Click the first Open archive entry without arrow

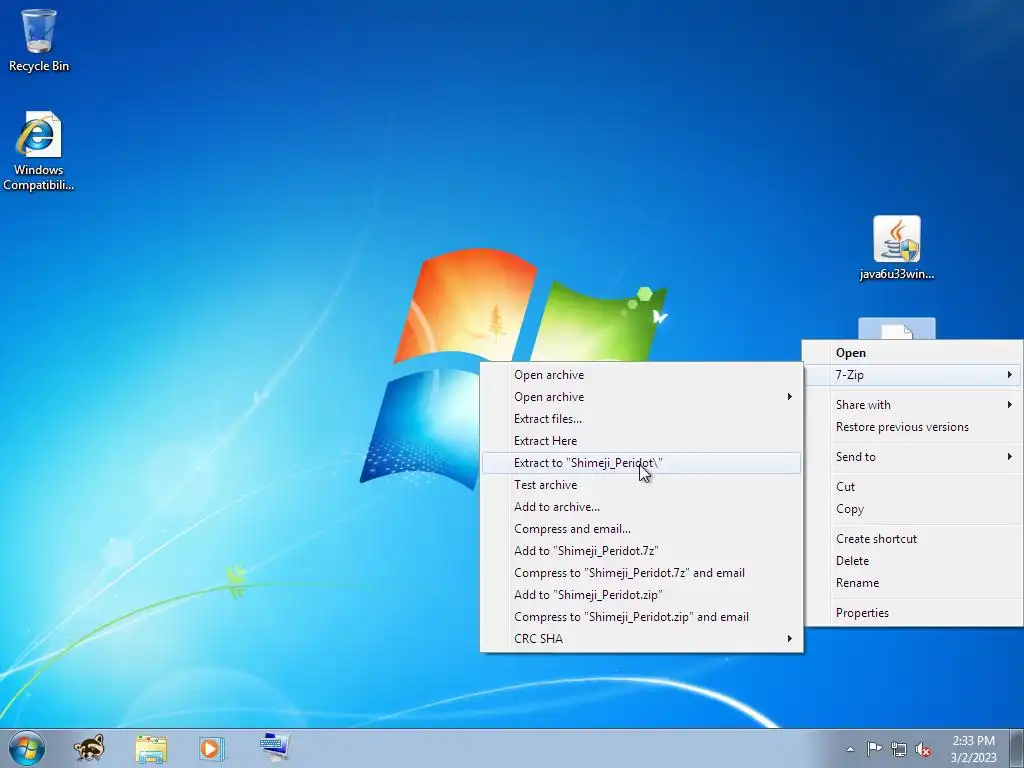tap(641, 375)
